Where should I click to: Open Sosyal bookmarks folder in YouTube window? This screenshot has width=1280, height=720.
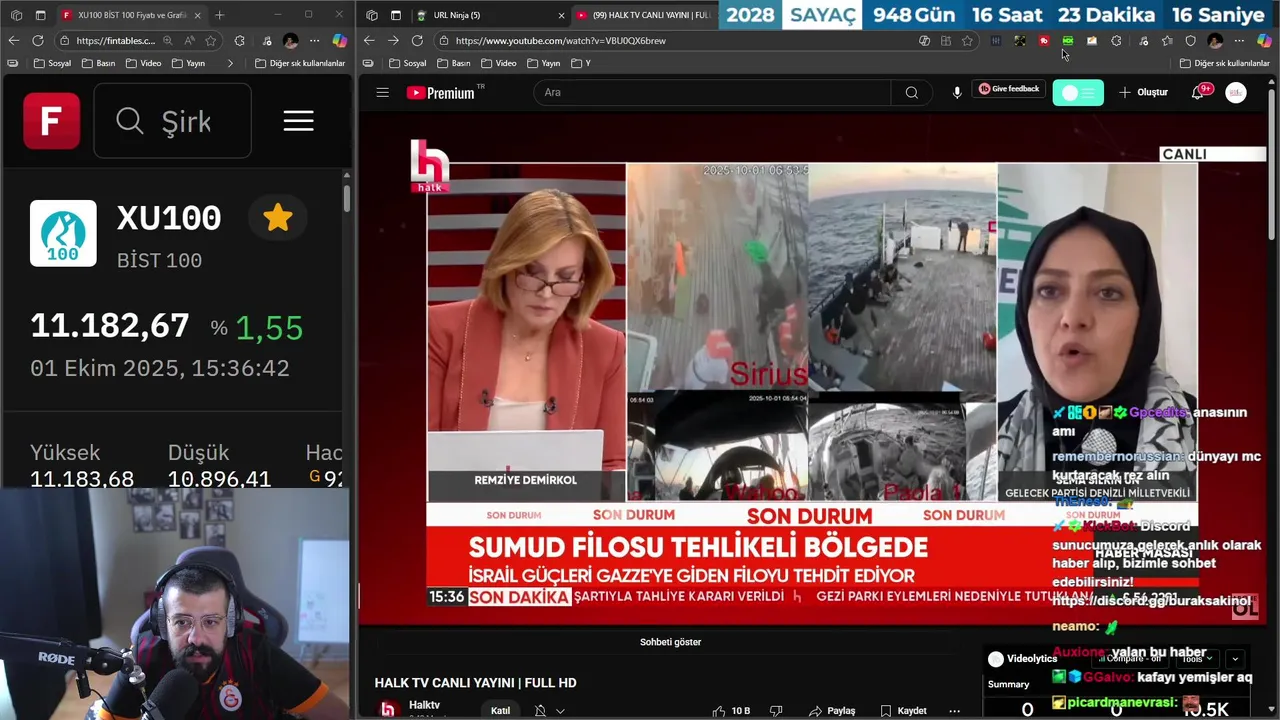click(407, 63)
